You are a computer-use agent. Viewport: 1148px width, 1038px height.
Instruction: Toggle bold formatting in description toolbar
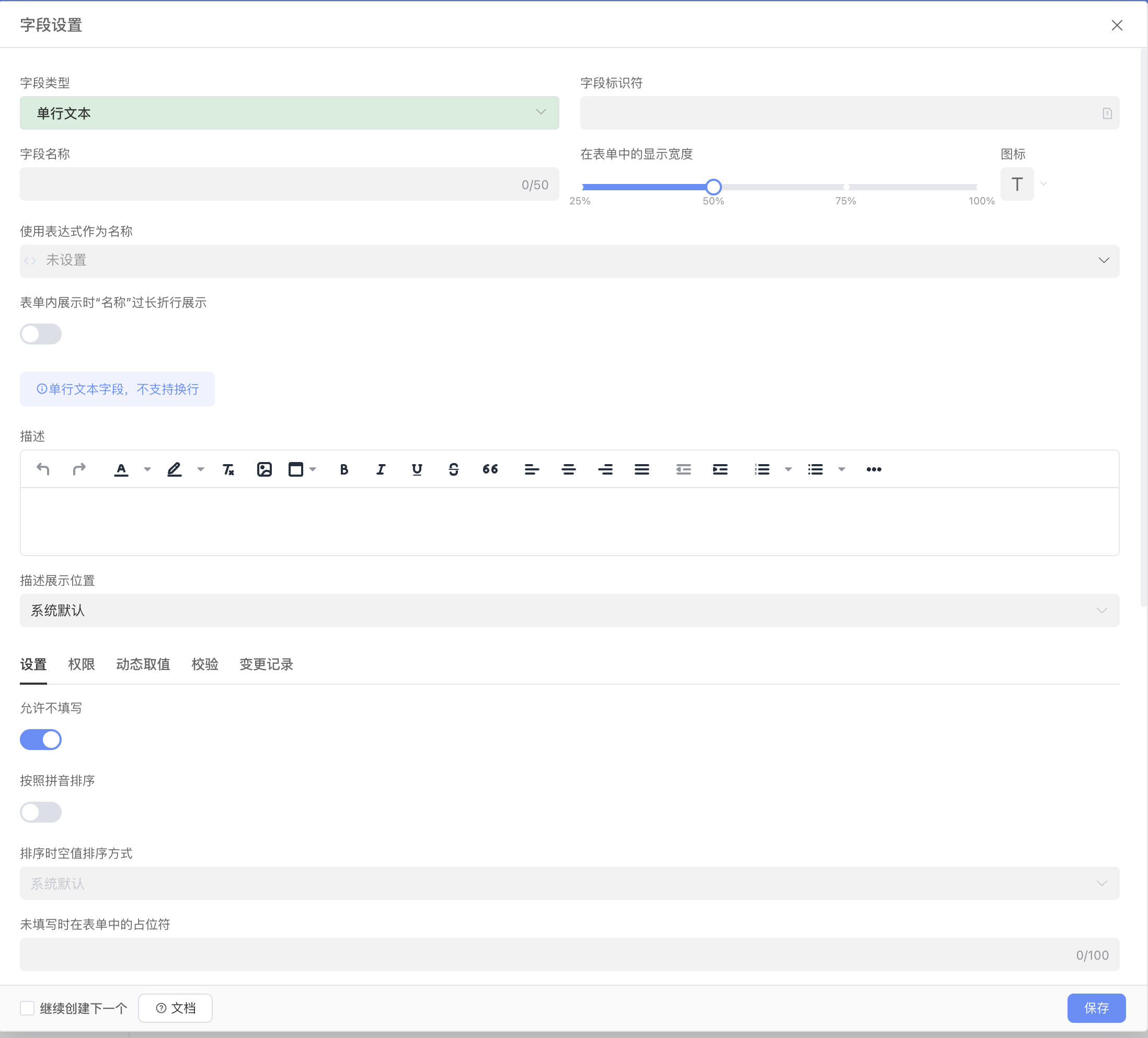344,469
